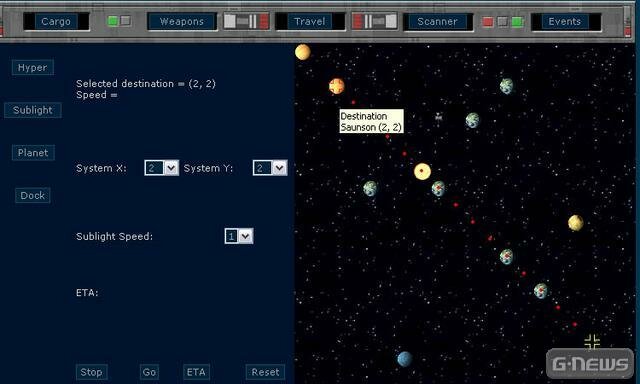The width and height of the screenshot is (640, 384).
Task: Switch to the Travel tab
Action: 310,22
